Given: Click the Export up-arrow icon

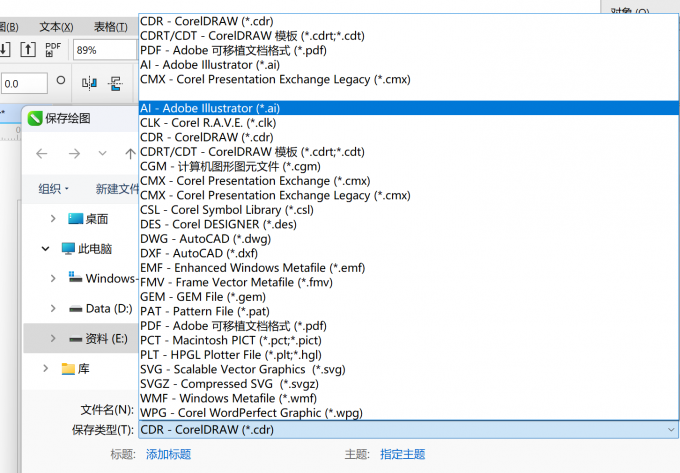Looking at the screenshot, I should pyautogui.click(x=28, y=49).
